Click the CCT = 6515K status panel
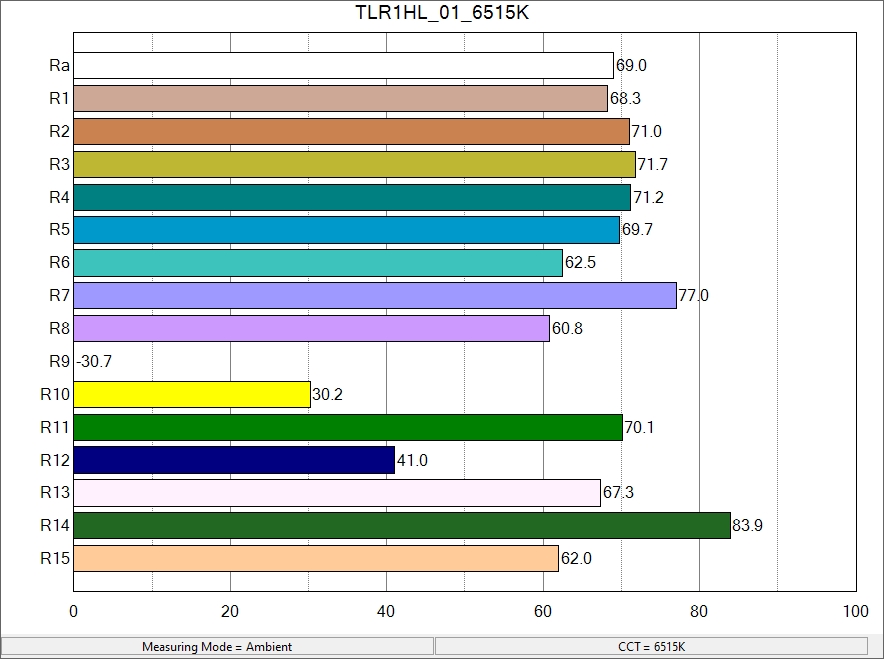 [x=652, y=647]
